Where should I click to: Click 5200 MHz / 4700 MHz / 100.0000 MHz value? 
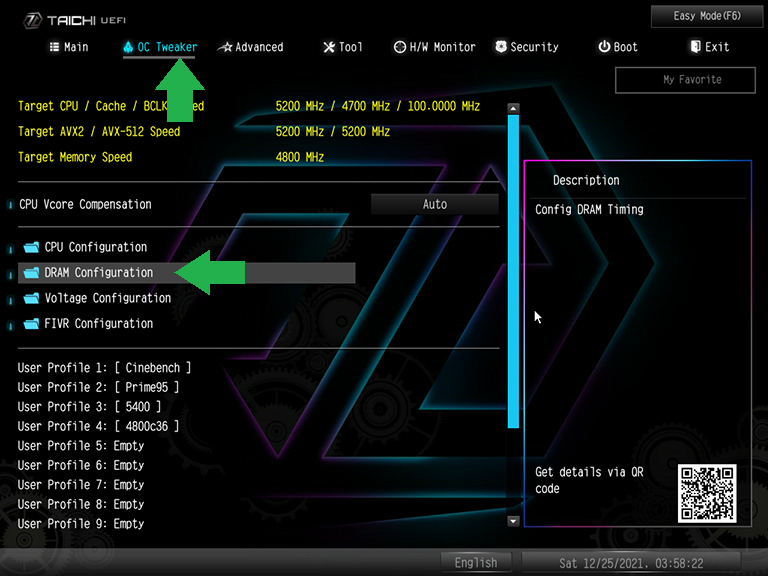click(378, 106)
